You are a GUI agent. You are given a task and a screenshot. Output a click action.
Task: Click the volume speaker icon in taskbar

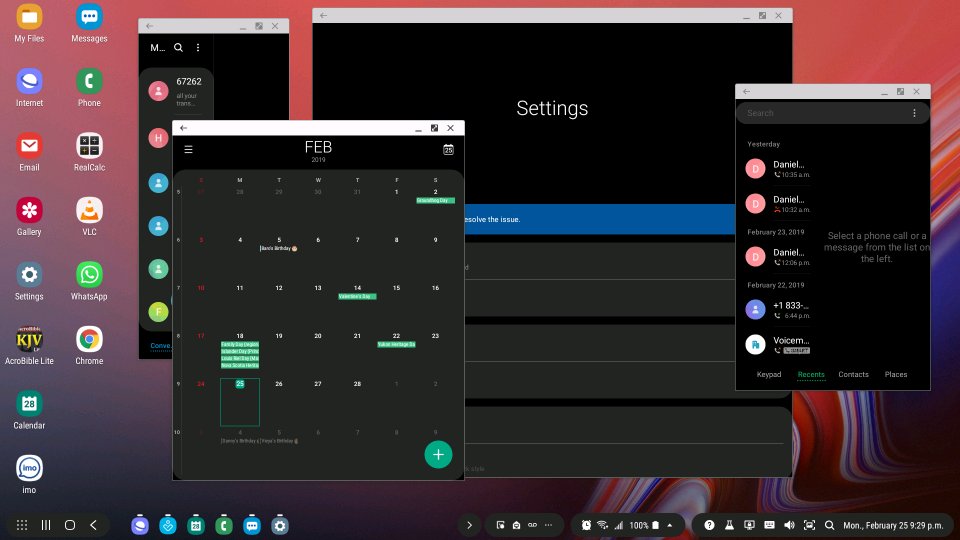pos(789,525)
